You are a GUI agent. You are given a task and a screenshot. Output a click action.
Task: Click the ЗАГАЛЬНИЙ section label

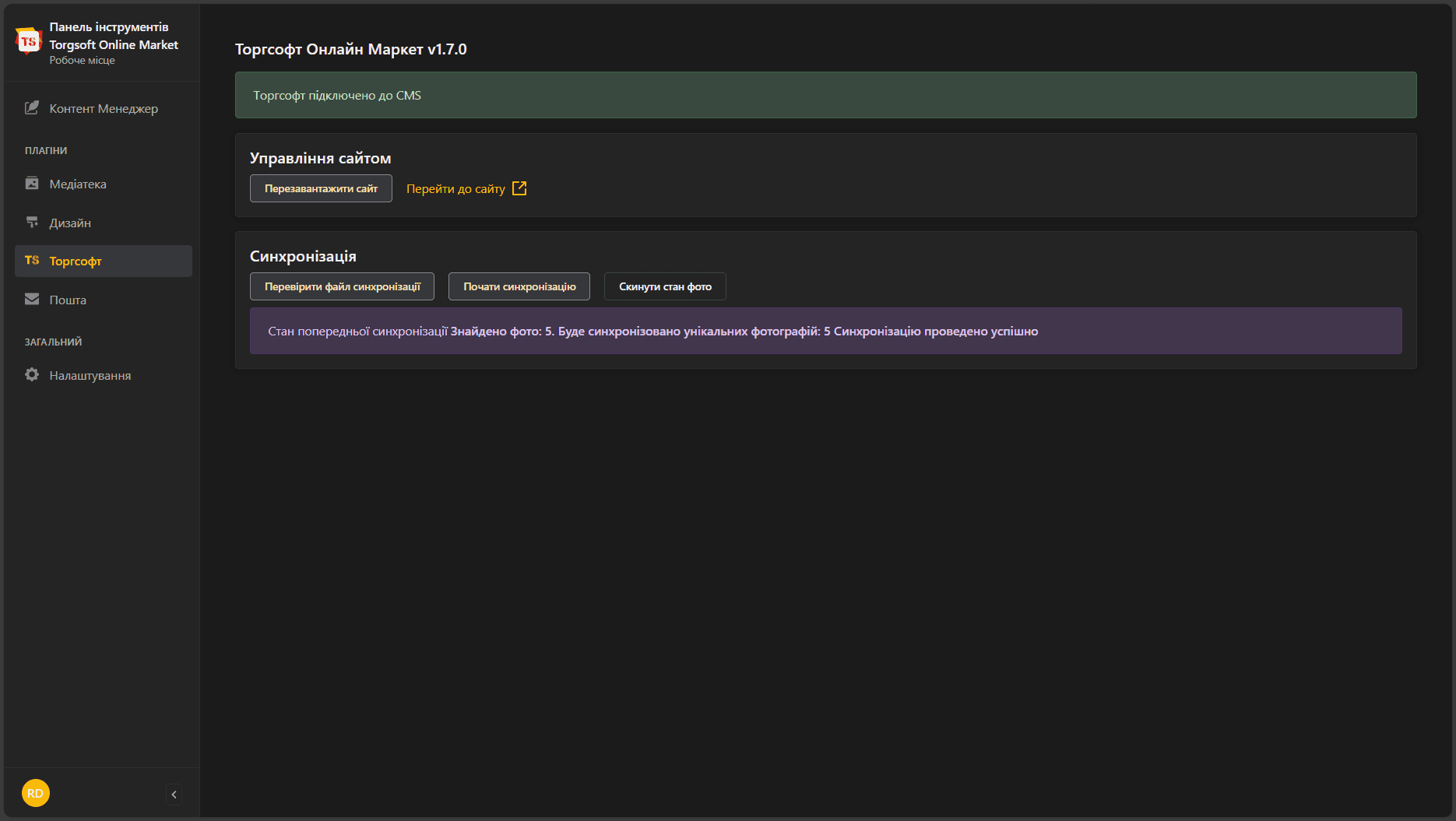click(x=53, y=342)
